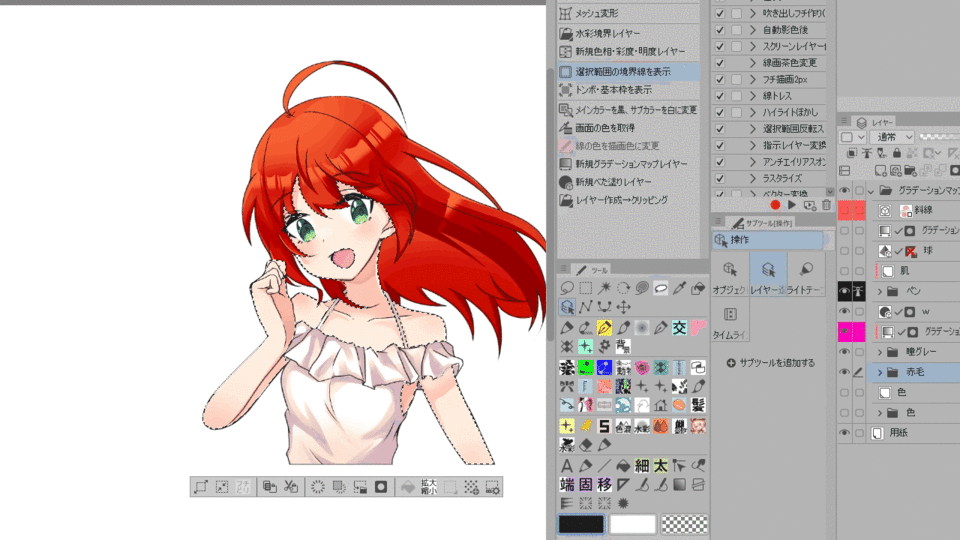Select the Text tool (A icon)
This screenshot has height=540, width=960.
point(567,466)
